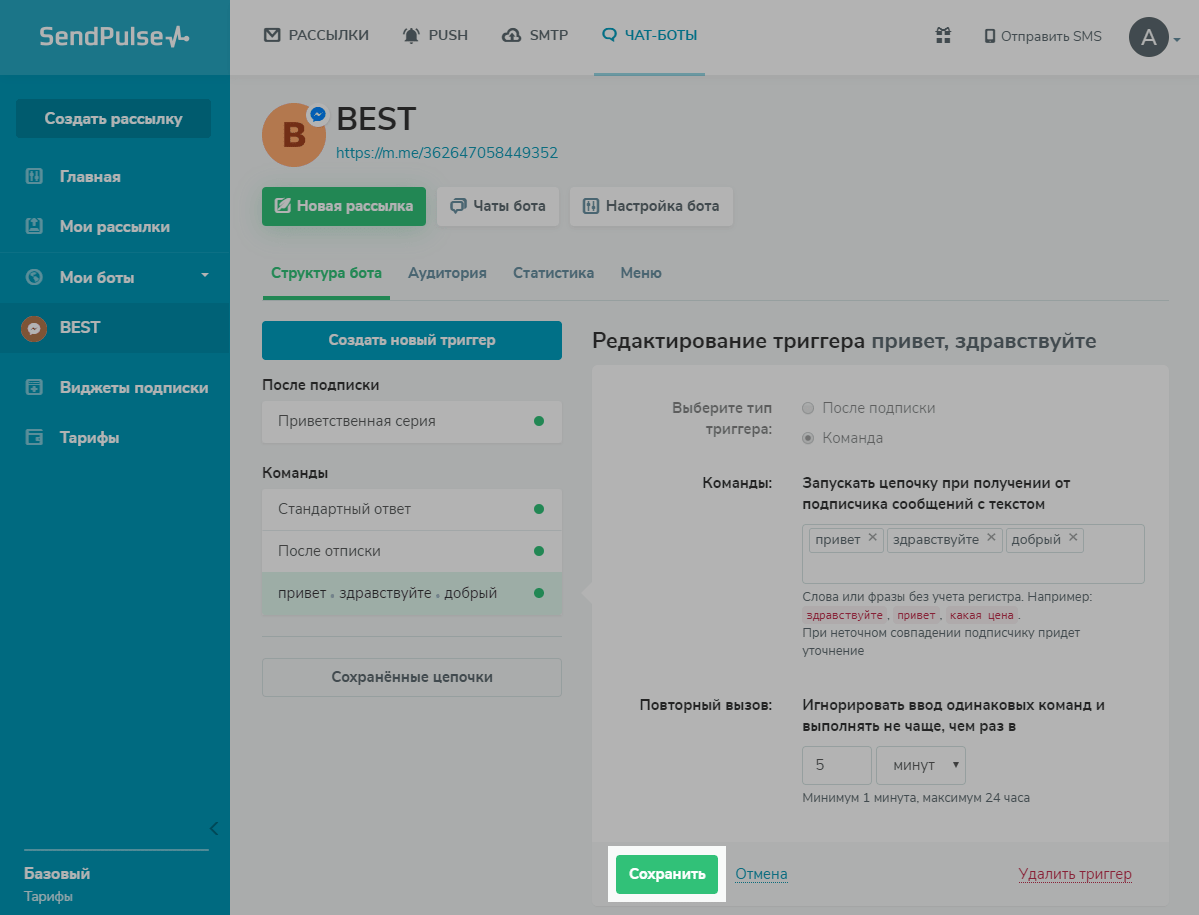Screen dimensions: 1199x915
Task: Open Тарифы in sidebar menu
Action: pos(89,437)
